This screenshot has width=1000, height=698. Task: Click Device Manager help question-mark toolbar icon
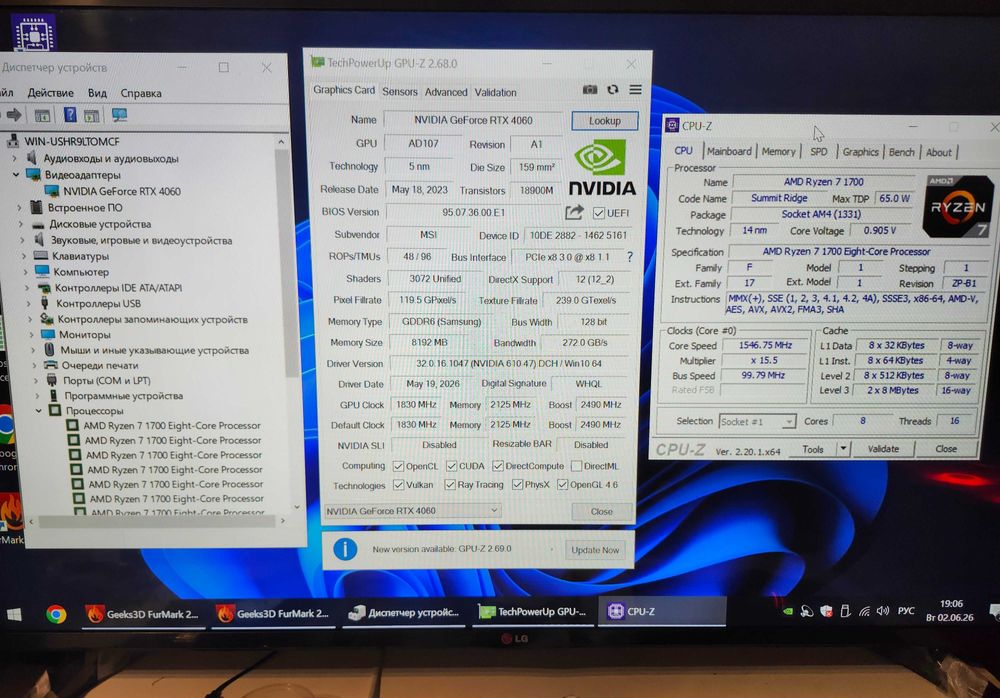[x=70, y=115]
